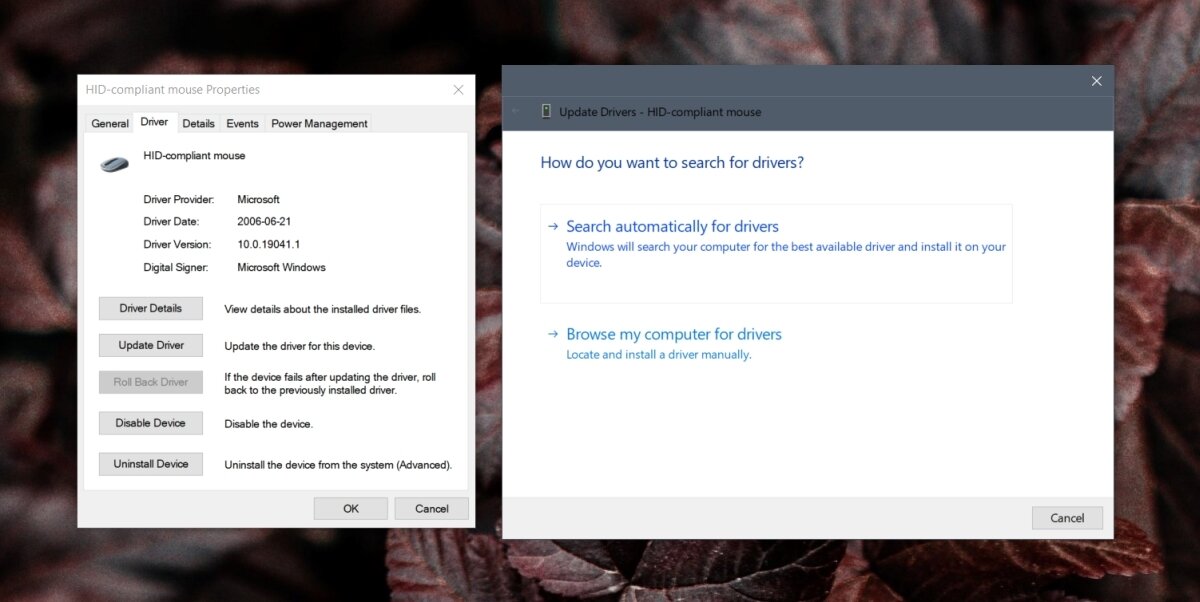
Task: Confirm the Properties dialog with OK
Action: click(350, 508)
